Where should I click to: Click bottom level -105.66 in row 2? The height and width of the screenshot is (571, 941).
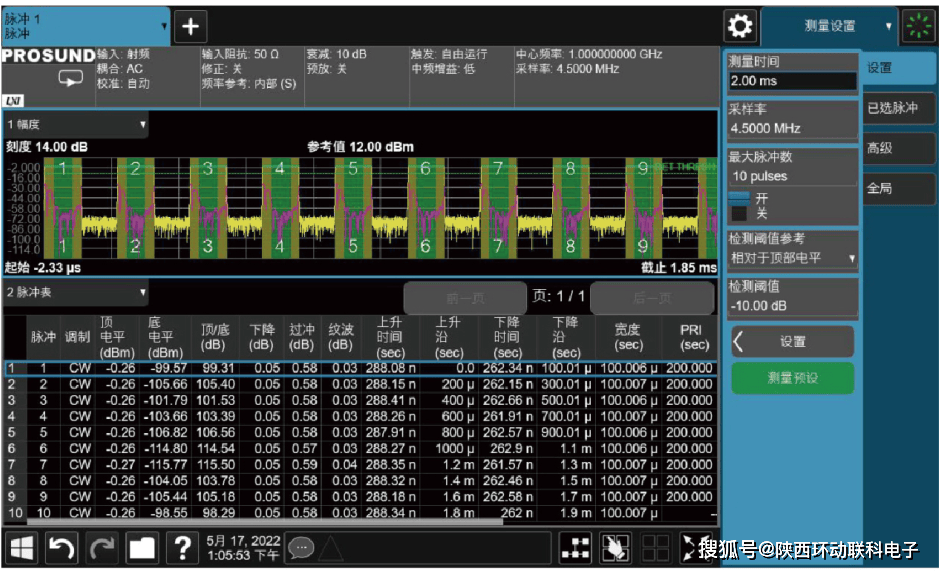tap(166, 384)
